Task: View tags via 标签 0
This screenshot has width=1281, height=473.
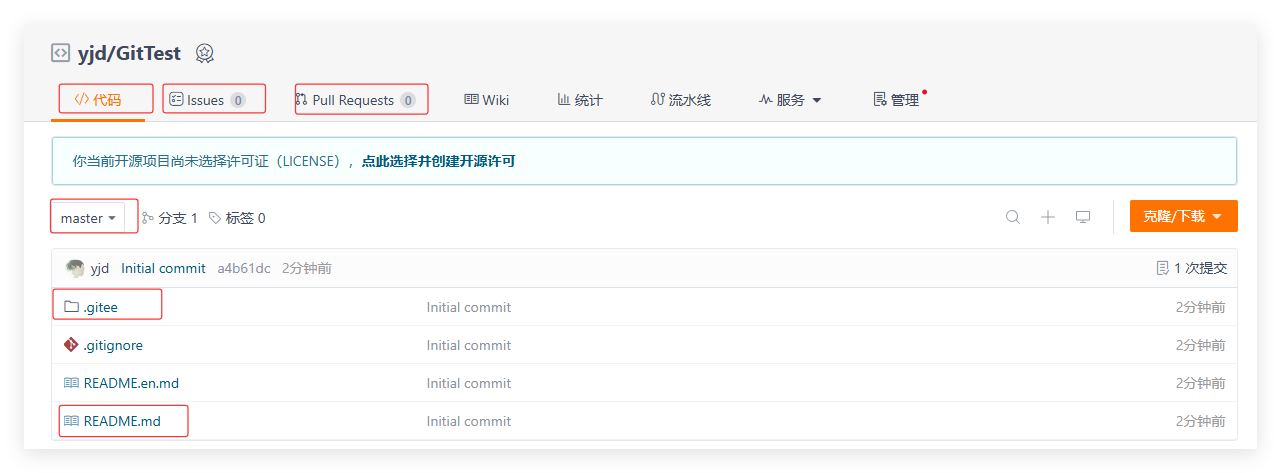Action: coord(237,217)
